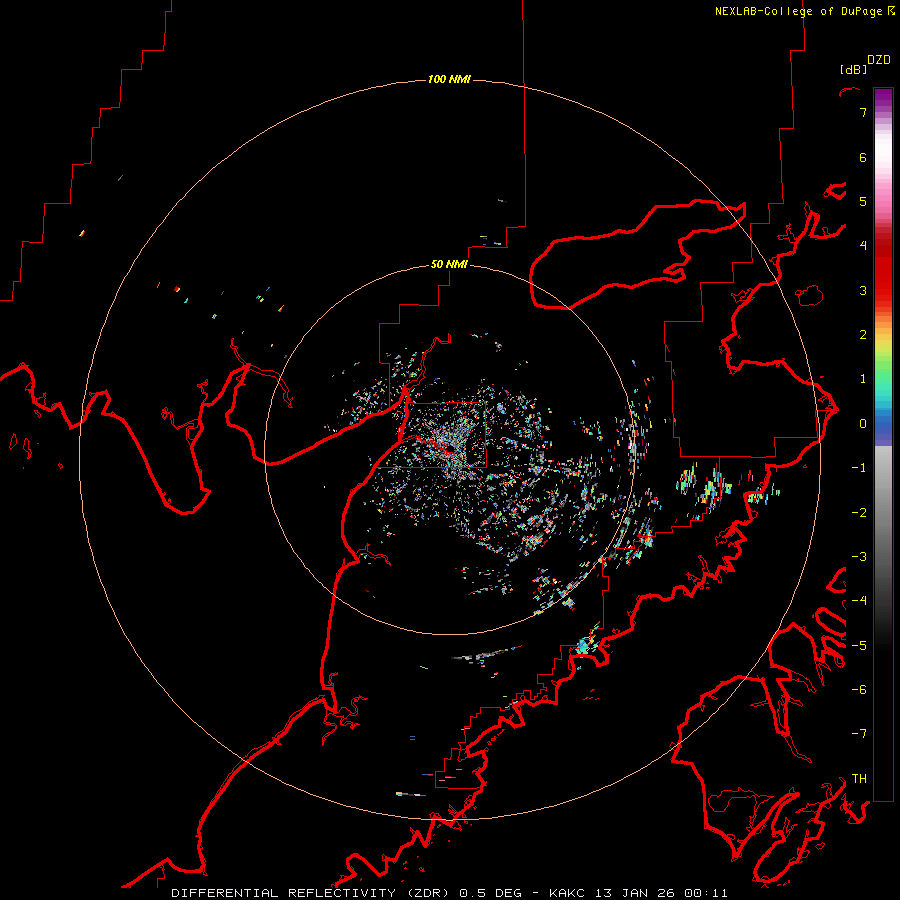The image size is (900, 900).
Task: Click the [dB] unit label
Action: coord(853,69)
